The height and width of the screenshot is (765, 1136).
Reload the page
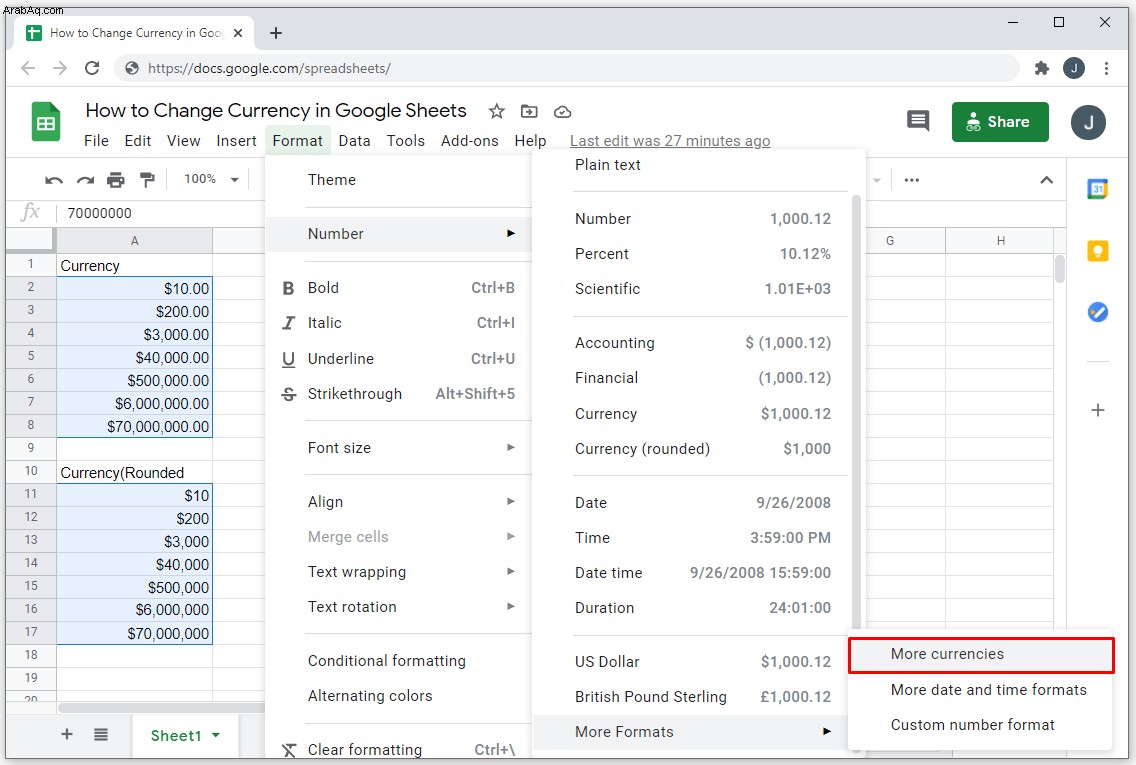tap(92, 68)
